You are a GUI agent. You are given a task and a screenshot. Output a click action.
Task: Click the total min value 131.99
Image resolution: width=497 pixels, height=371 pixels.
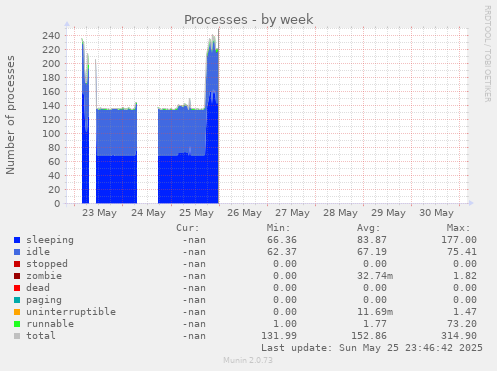pyautogui.click(x=279, y=336)
